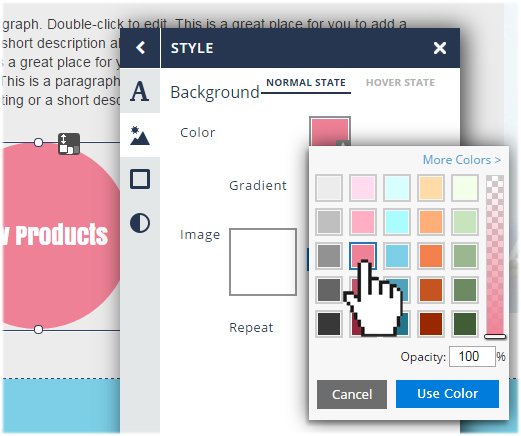Pick the pale cyan swatch in top row
Screen dimensions: 521x436
click(x=397, y=188)
